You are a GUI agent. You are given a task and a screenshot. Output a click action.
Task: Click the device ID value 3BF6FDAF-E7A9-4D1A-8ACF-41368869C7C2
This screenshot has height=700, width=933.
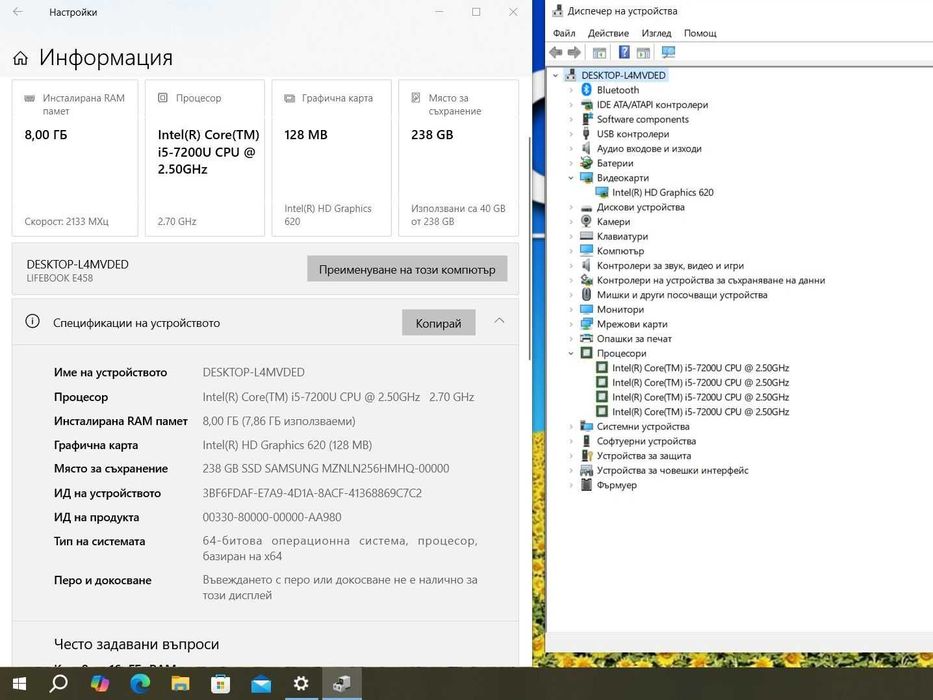[312, 493]
